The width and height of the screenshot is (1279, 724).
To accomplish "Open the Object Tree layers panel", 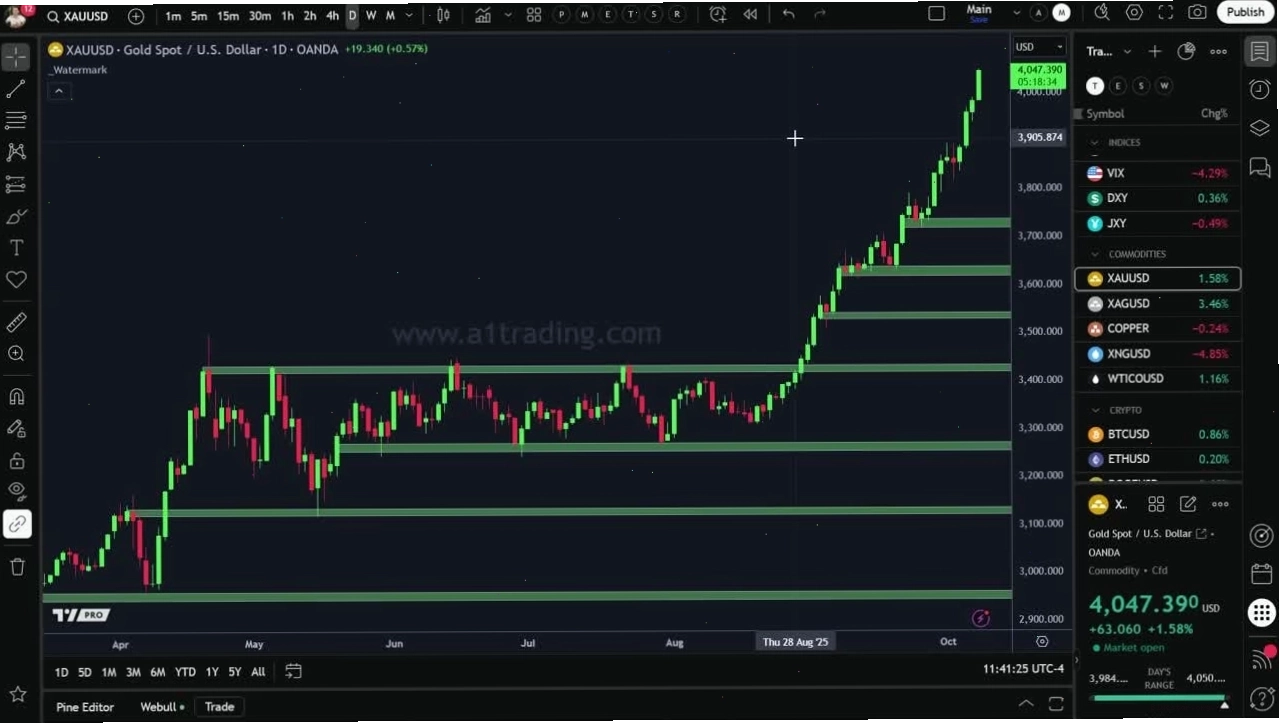I will [1260, 128].
